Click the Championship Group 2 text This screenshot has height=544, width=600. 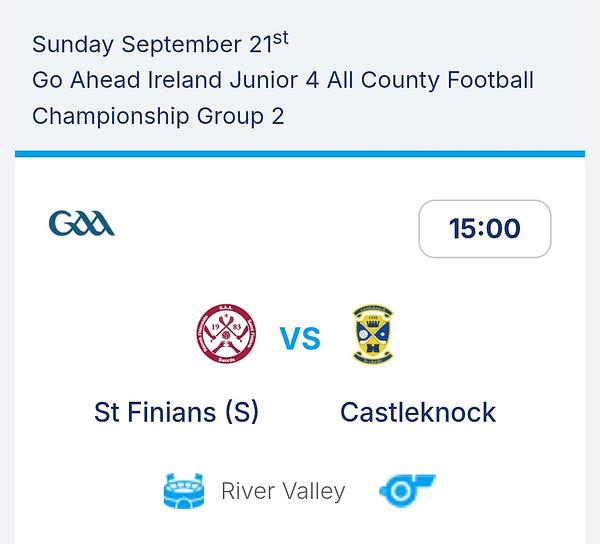pyautogui.click(x=158, y=116)
